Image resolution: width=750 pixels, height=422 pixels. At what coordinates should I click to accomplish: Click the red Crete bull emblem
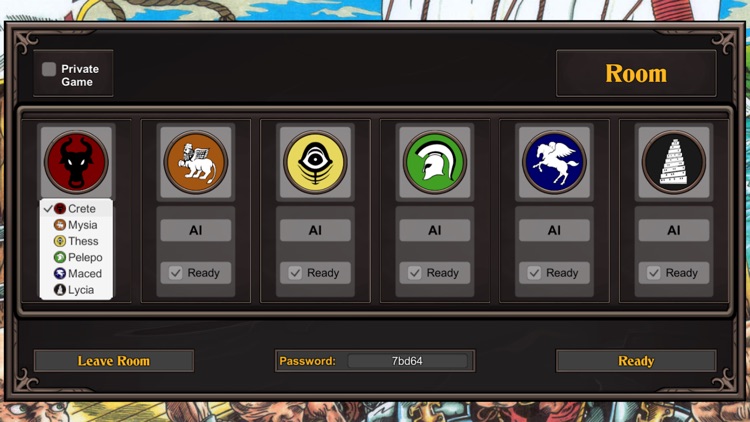pyautogui.click(x=76, y=162)
